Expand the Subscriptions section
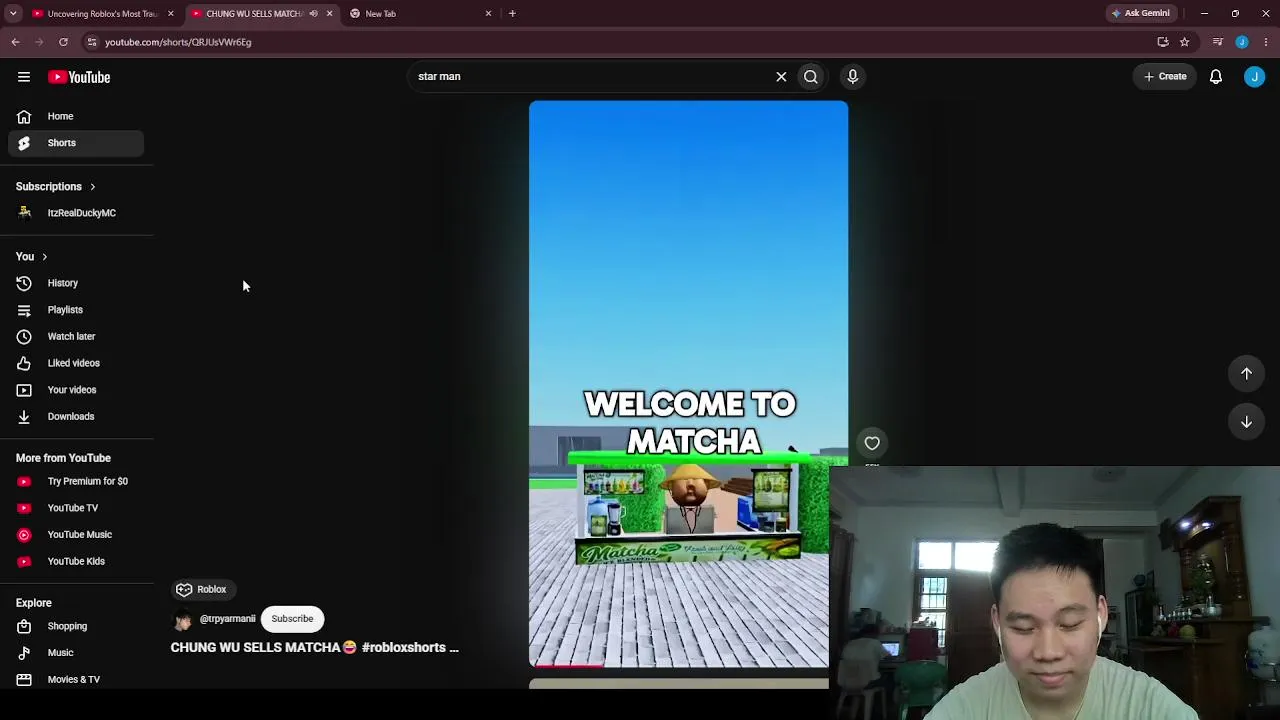Viewport: 1280px width, 720px height. pos(56,187)
